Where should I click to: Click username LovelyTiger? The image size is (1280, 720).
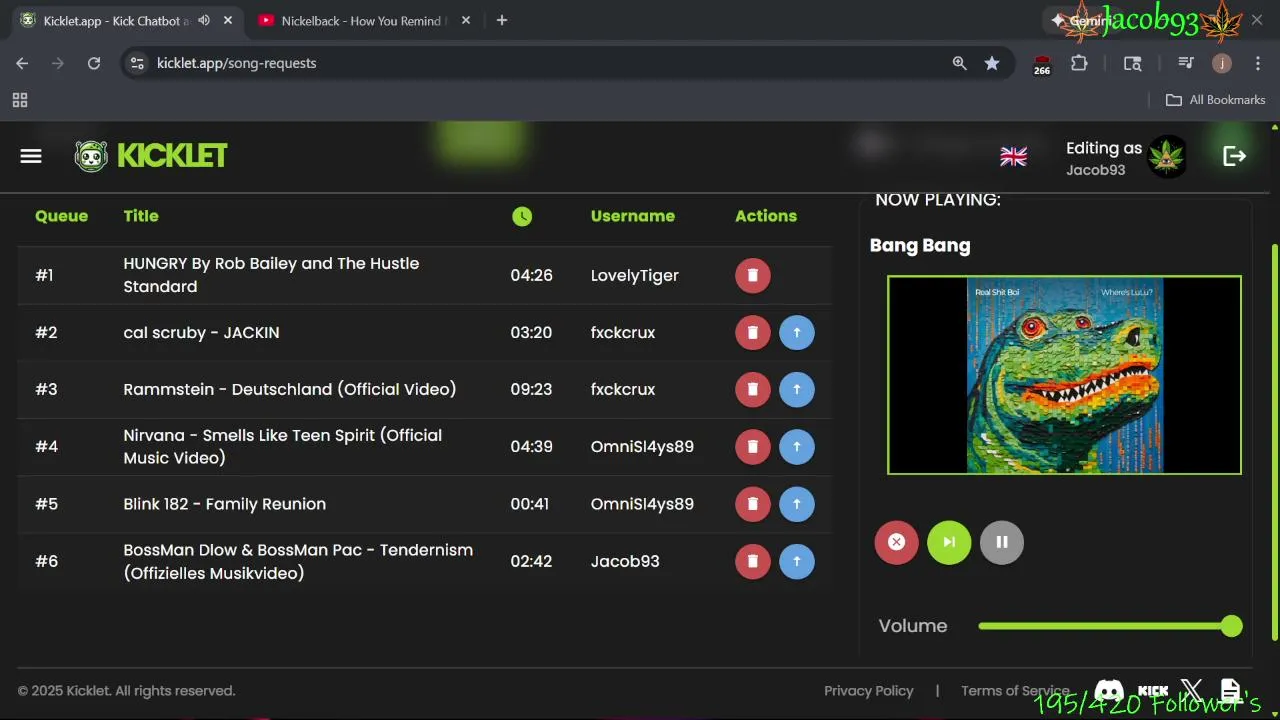pos(634,275)
